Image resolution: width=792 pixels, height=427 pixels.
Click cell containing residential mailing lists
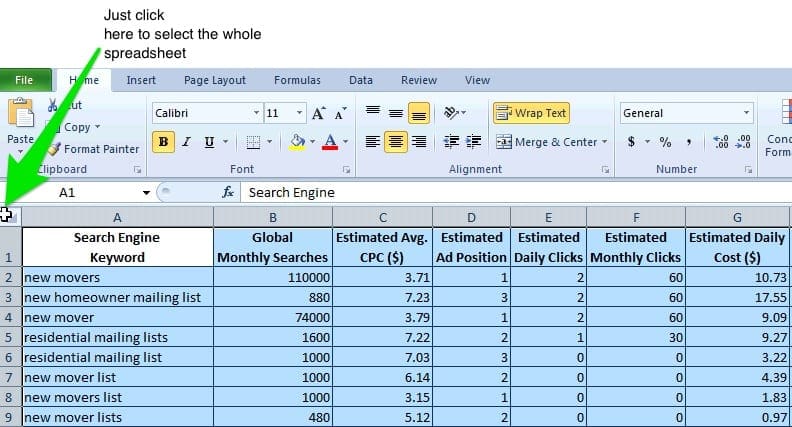click(118, 337)
